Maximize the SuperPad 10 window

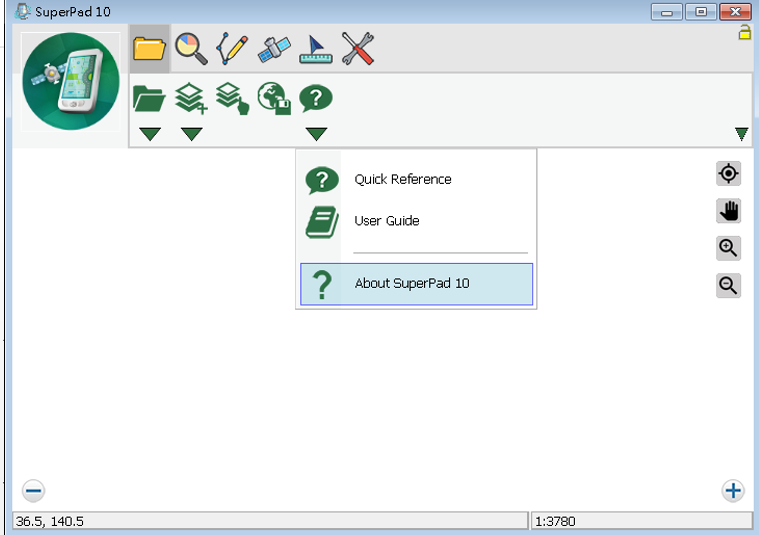pyautogui.click(x=701, y=12)
